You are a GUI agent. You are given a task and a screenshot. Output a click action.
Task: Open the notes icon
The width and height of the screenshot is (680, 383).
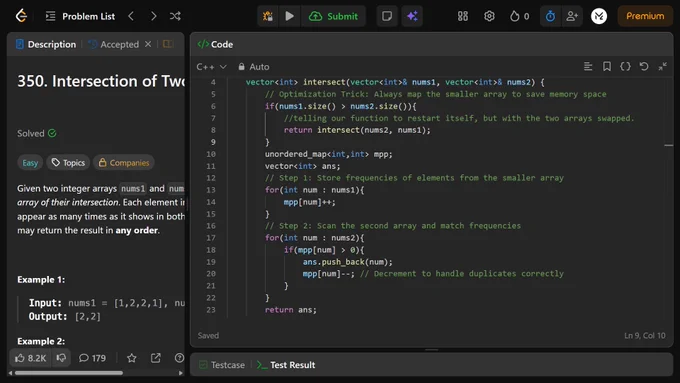(387, 16)
